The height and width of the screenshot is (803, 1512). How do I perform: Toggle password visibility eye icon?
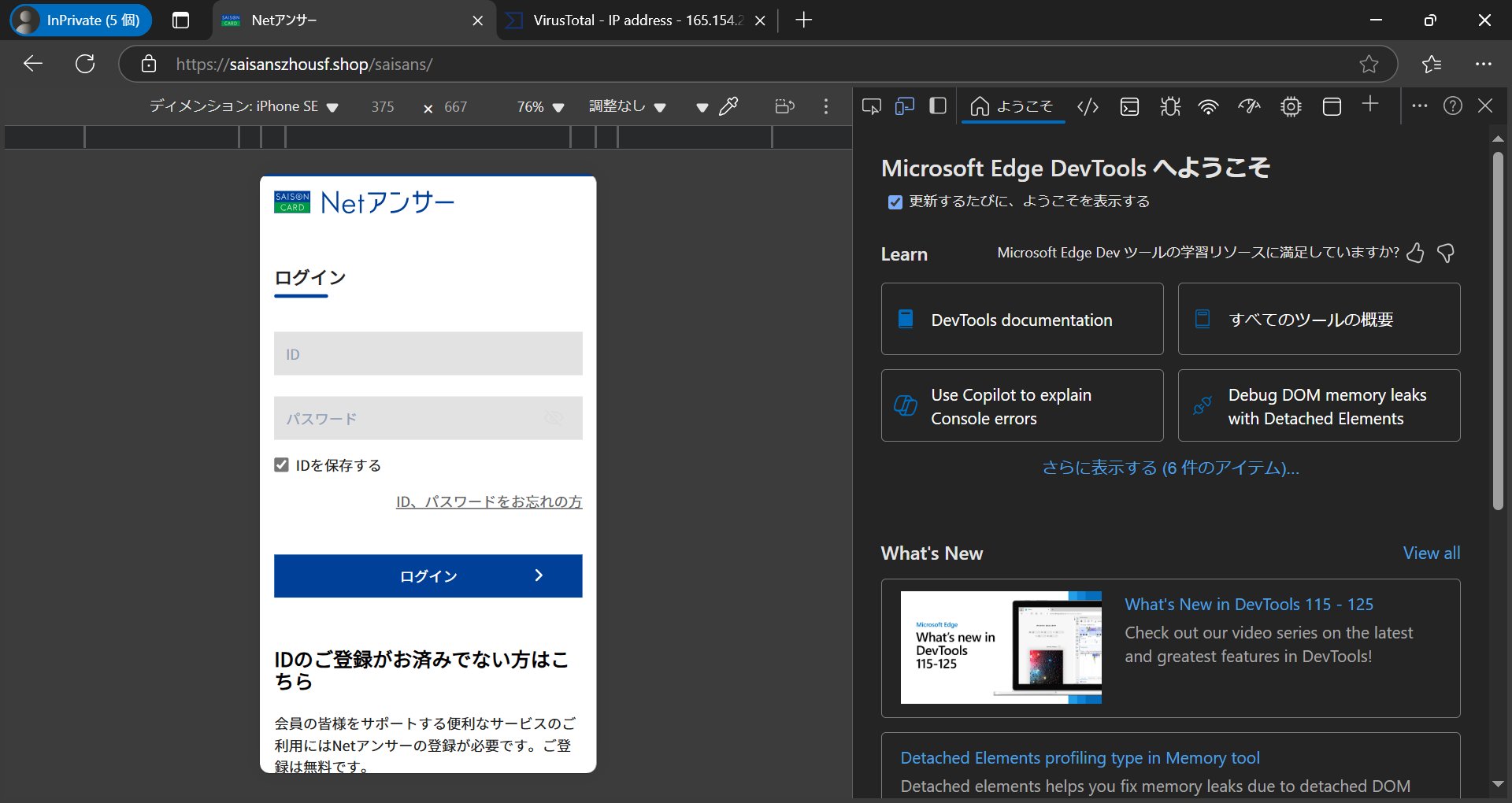(x=554, y=418)
